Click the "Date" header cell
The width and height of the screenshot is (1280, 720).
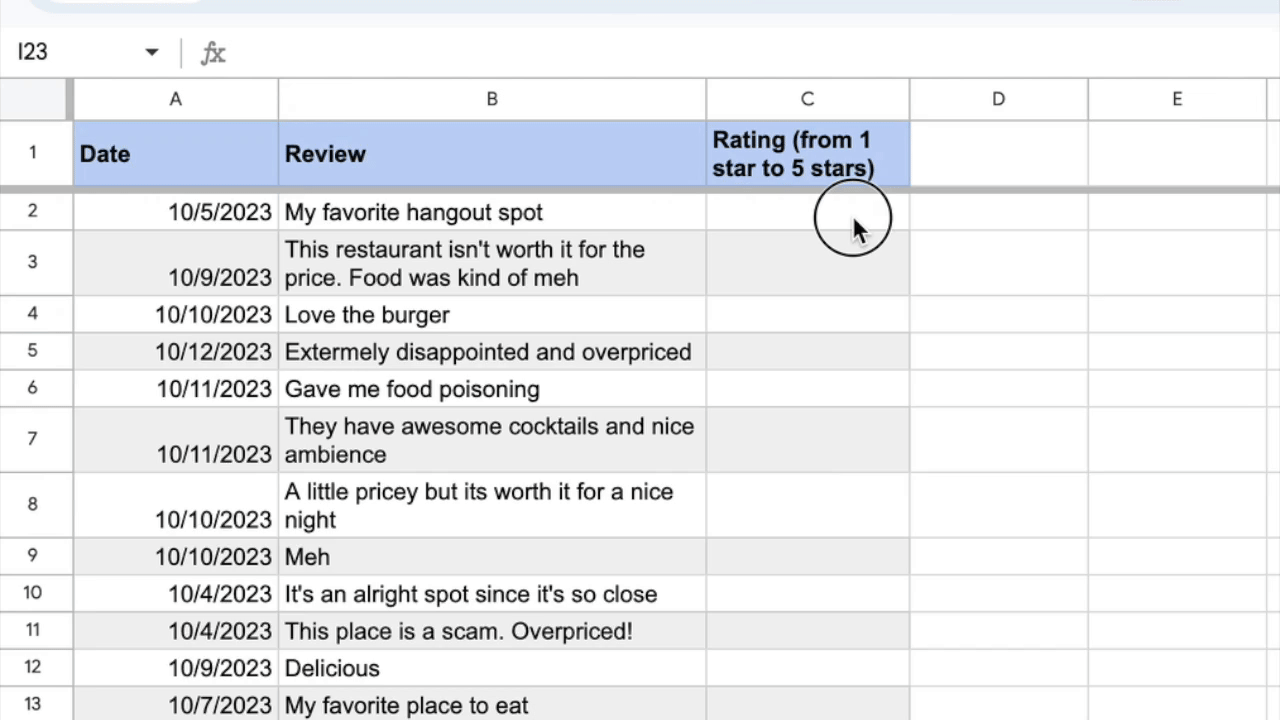(x=175, y=154)
